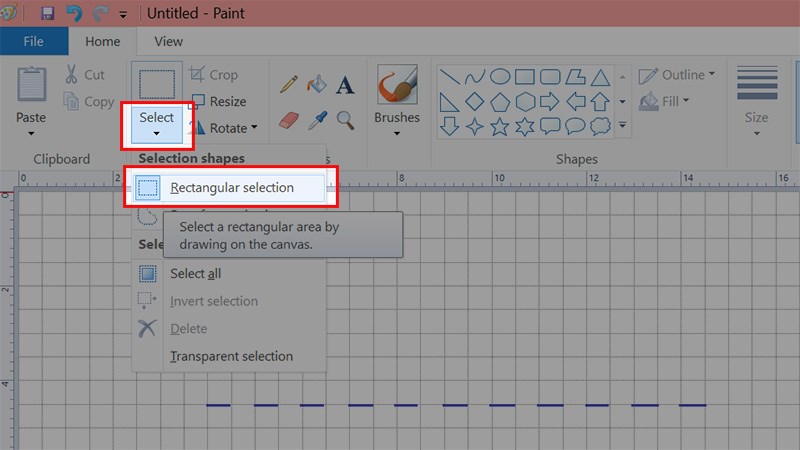
Task: Select the Six-point star shape
Action: [524, 127]
